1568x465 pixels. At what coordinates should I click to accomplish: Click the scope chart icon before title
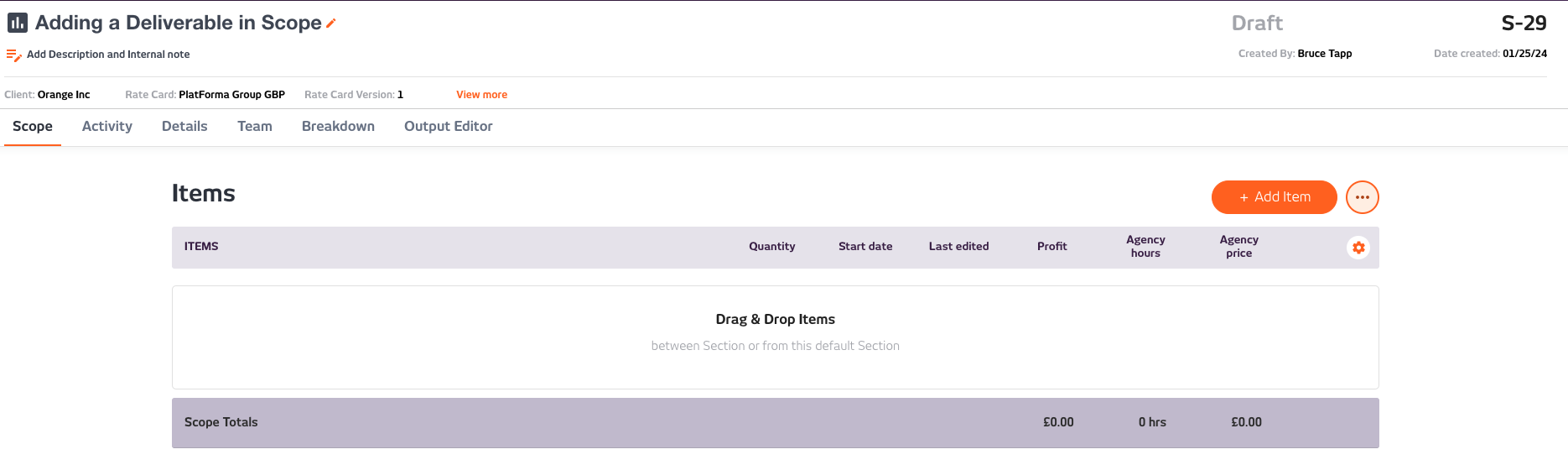18,23
